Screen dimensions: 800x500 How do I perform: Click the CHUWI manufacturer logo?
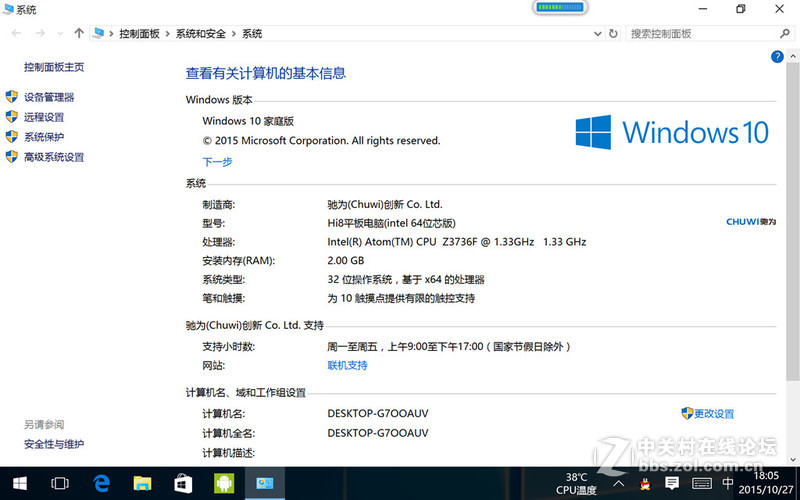(x=751, y=222)
